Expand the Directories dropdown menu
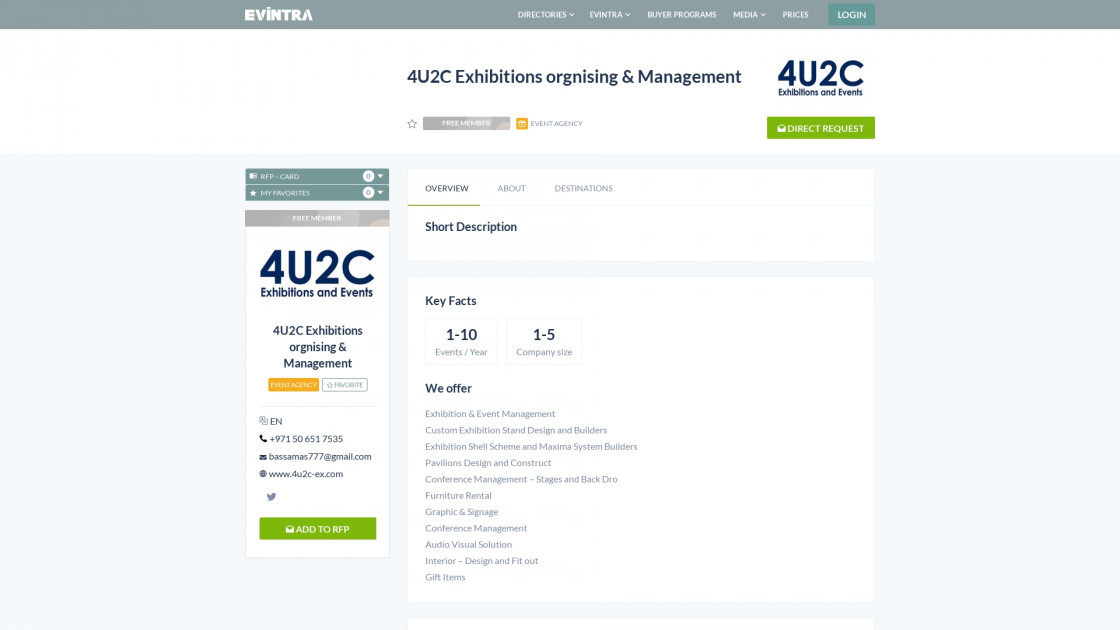Image resolution: width=1120 pixels, height=630 pixels. (x=544, y=14)
